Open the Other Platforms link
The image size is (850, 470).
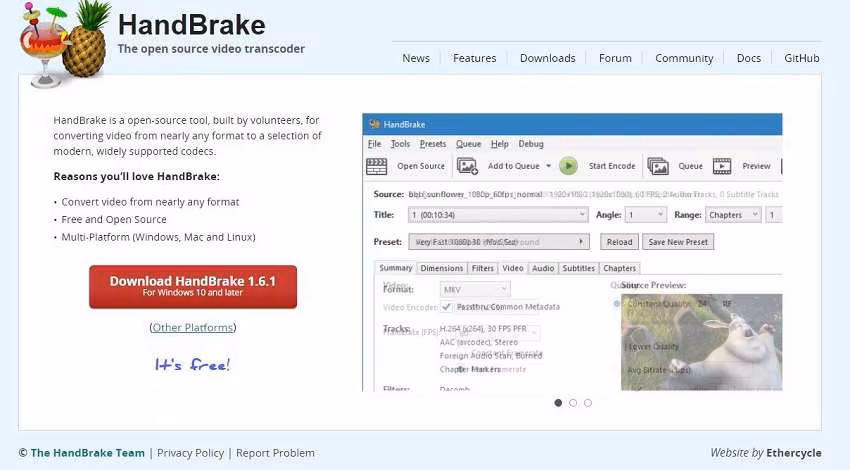point(192,327)
